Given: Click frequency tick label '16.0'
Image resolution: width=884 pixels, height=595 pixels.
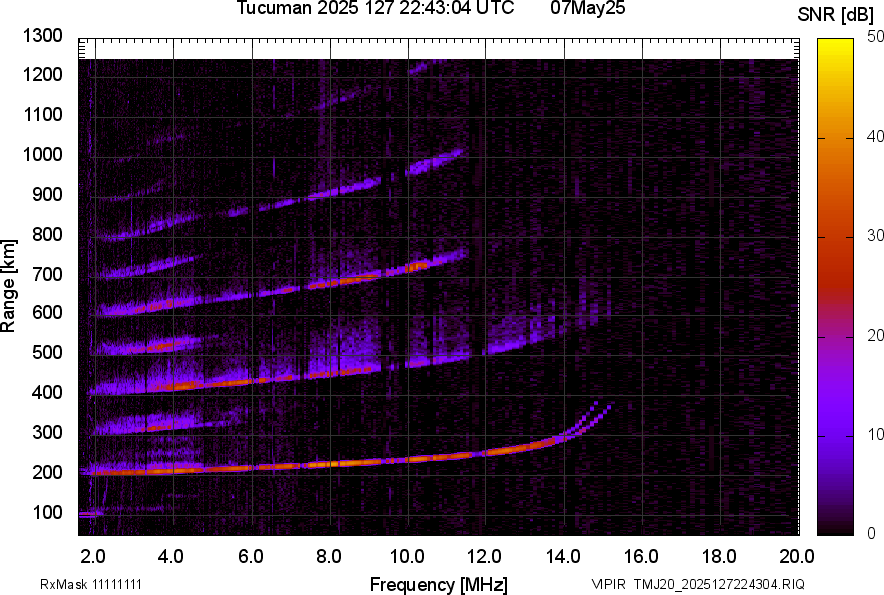Looking at the screenshot, I should click(641, 557).
